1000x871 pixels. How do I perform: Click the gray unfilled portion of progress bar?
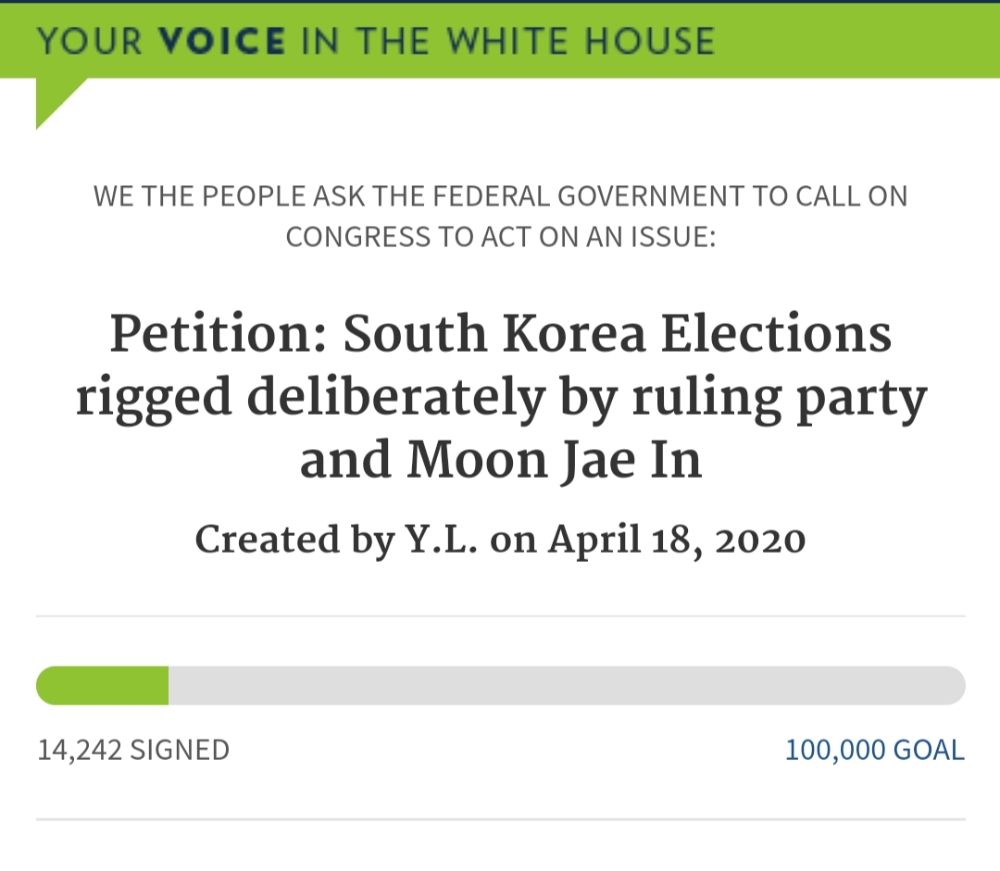coord(560,686)
